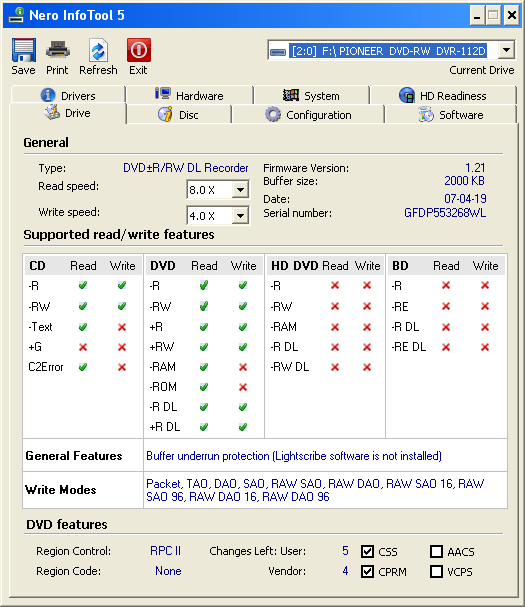Open the Write speed dropdown arrow
525x607 pixels.
click(240, 216)
